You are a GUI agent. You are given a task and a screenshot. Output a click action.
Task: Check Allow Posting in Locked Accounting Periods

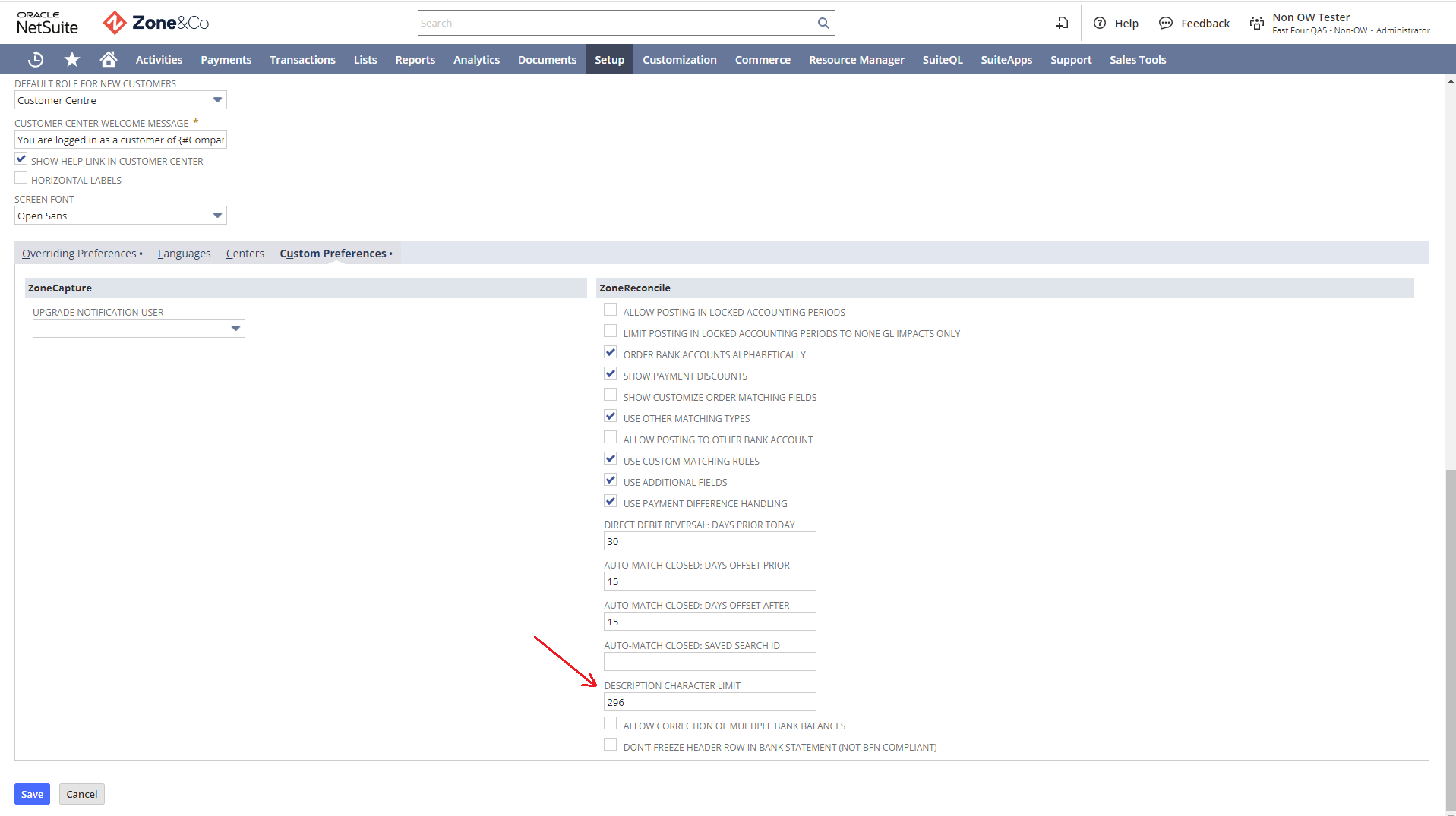coord(611,310)
